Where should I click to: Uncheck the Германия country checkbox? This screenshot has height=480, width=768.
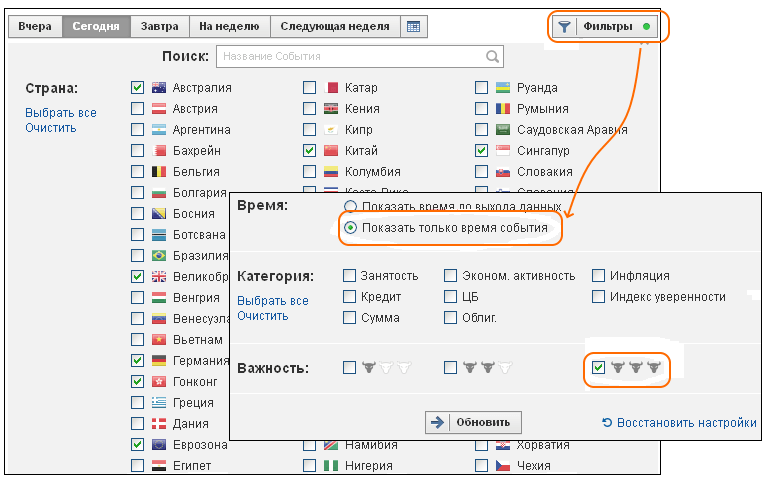138,360
